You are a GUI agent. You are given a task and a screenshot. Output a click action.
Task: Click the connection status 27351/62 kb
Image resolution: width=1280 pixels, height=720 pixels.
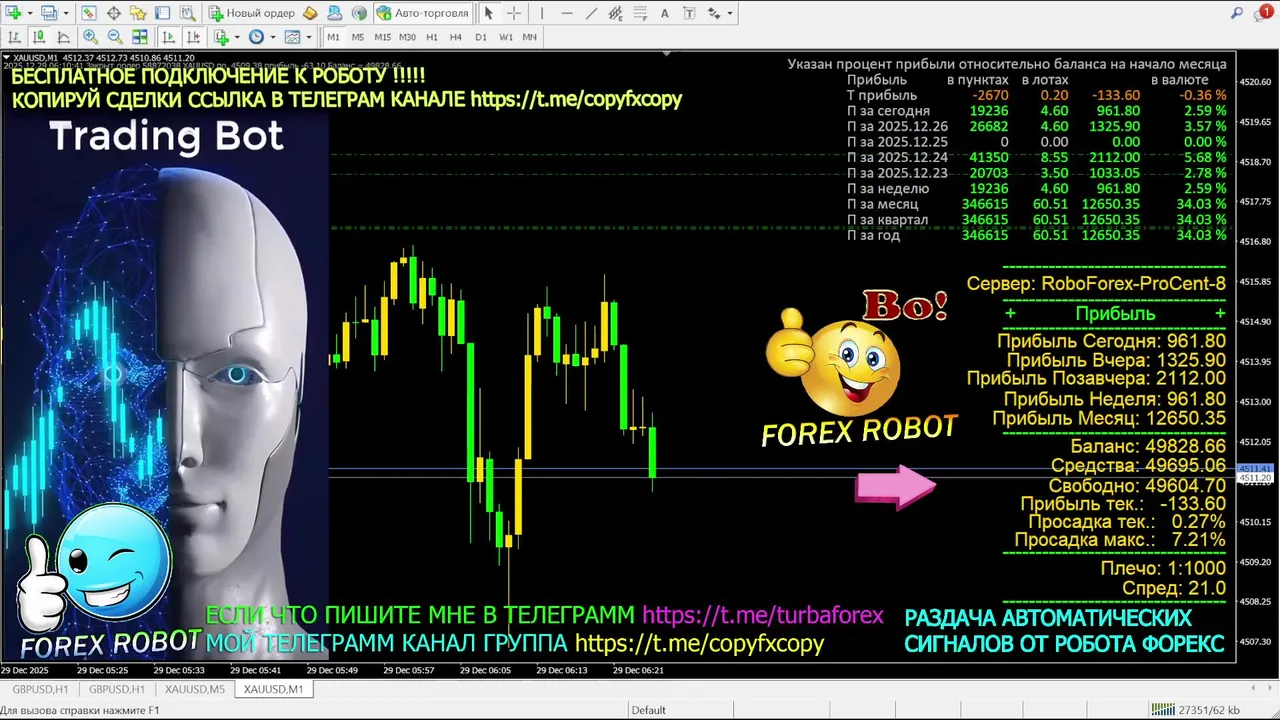(x=1194, y=710)
